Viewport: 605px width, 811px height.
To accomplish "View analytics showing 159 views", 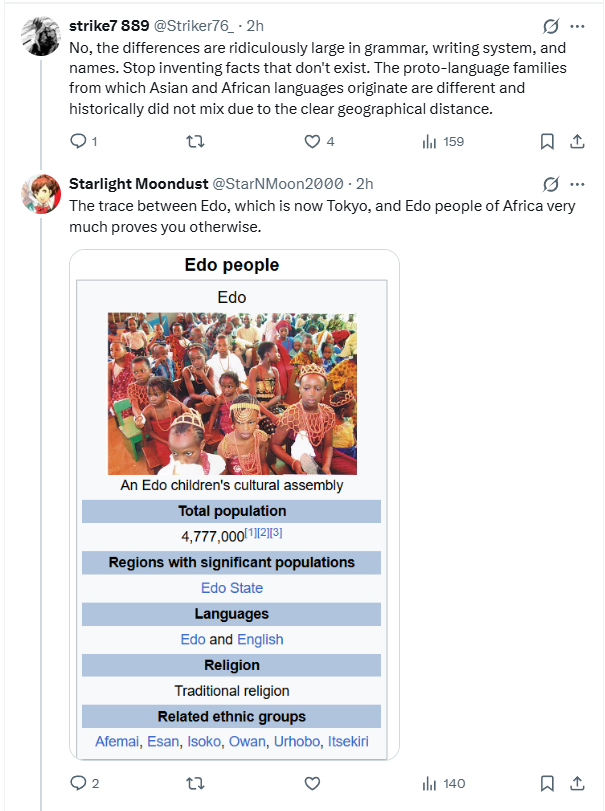I will pyautogui.click(x=443, y=141).
